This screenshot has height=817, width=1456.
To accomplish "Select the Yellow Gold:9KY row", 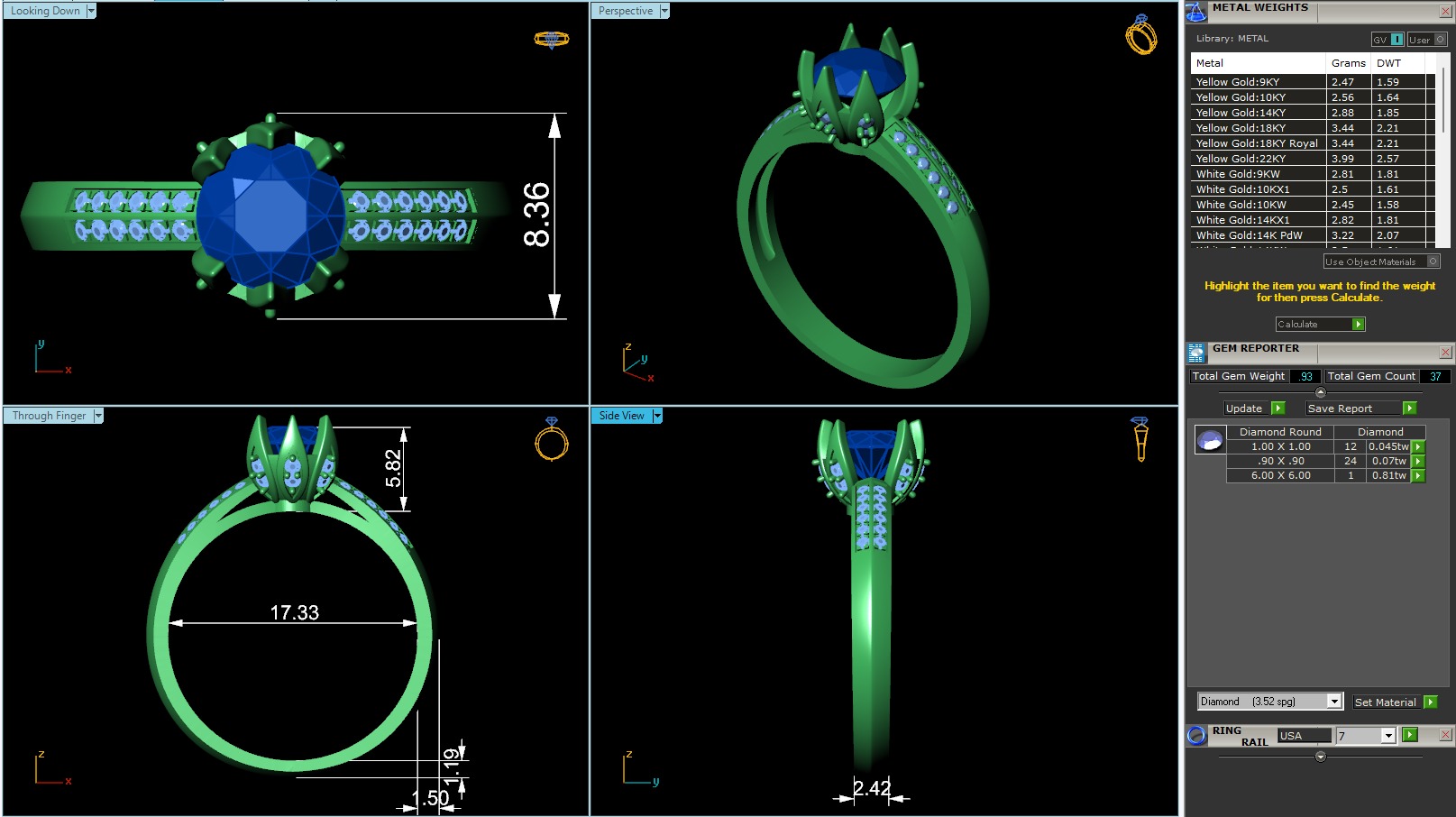I will [1313, 82].
